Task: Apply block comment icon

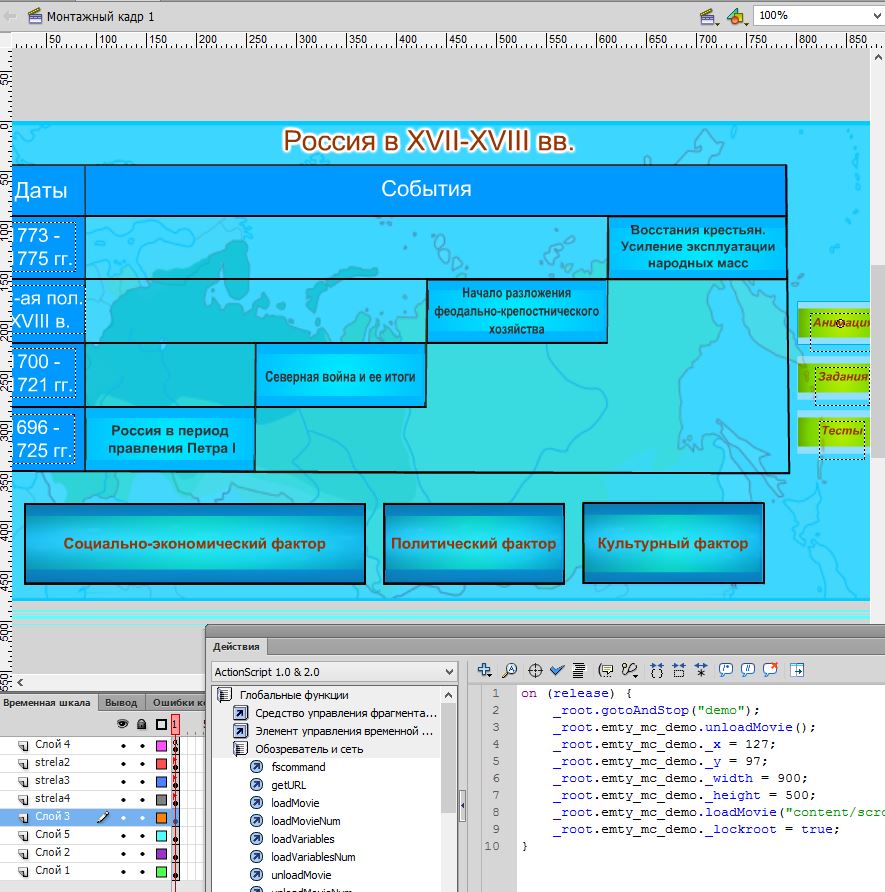Action: (726, 670)
